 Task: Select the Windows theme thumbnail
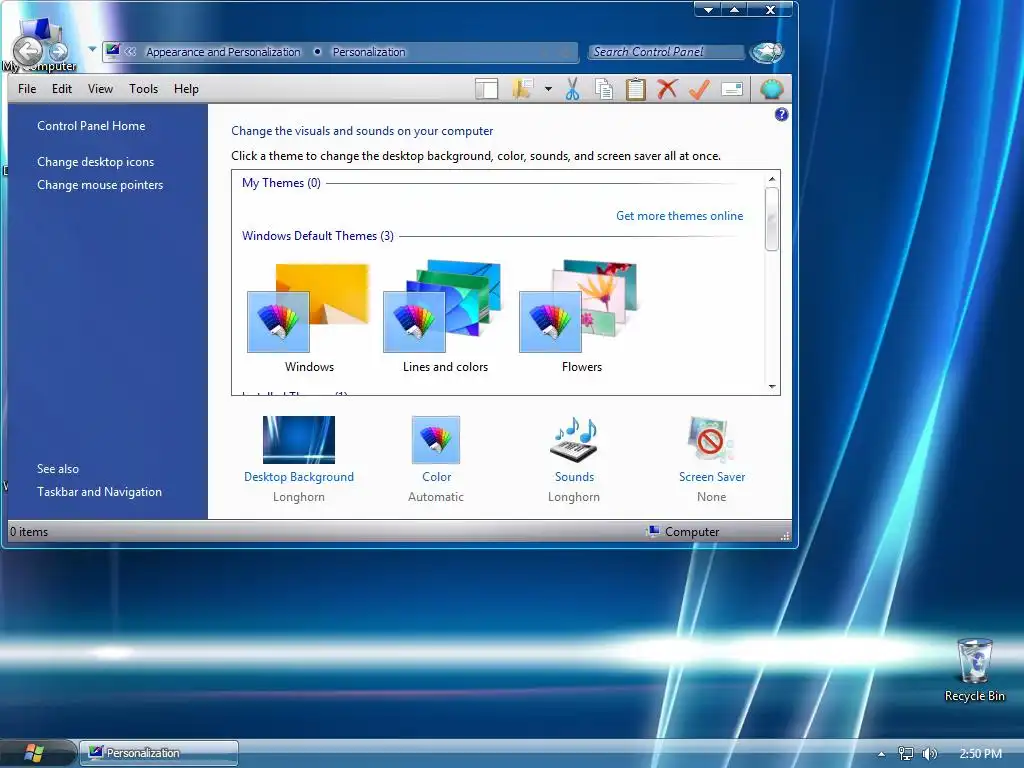309,317
